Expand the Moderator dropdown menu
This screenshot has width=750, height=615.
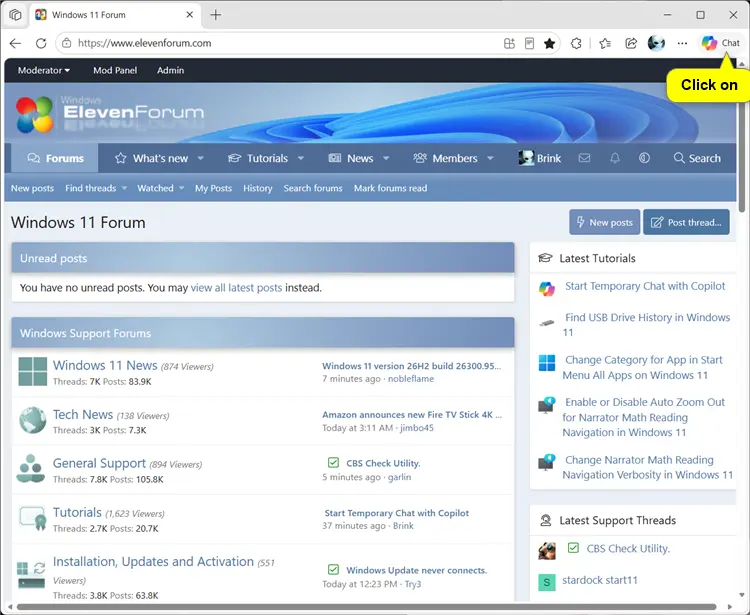[44, 70]
